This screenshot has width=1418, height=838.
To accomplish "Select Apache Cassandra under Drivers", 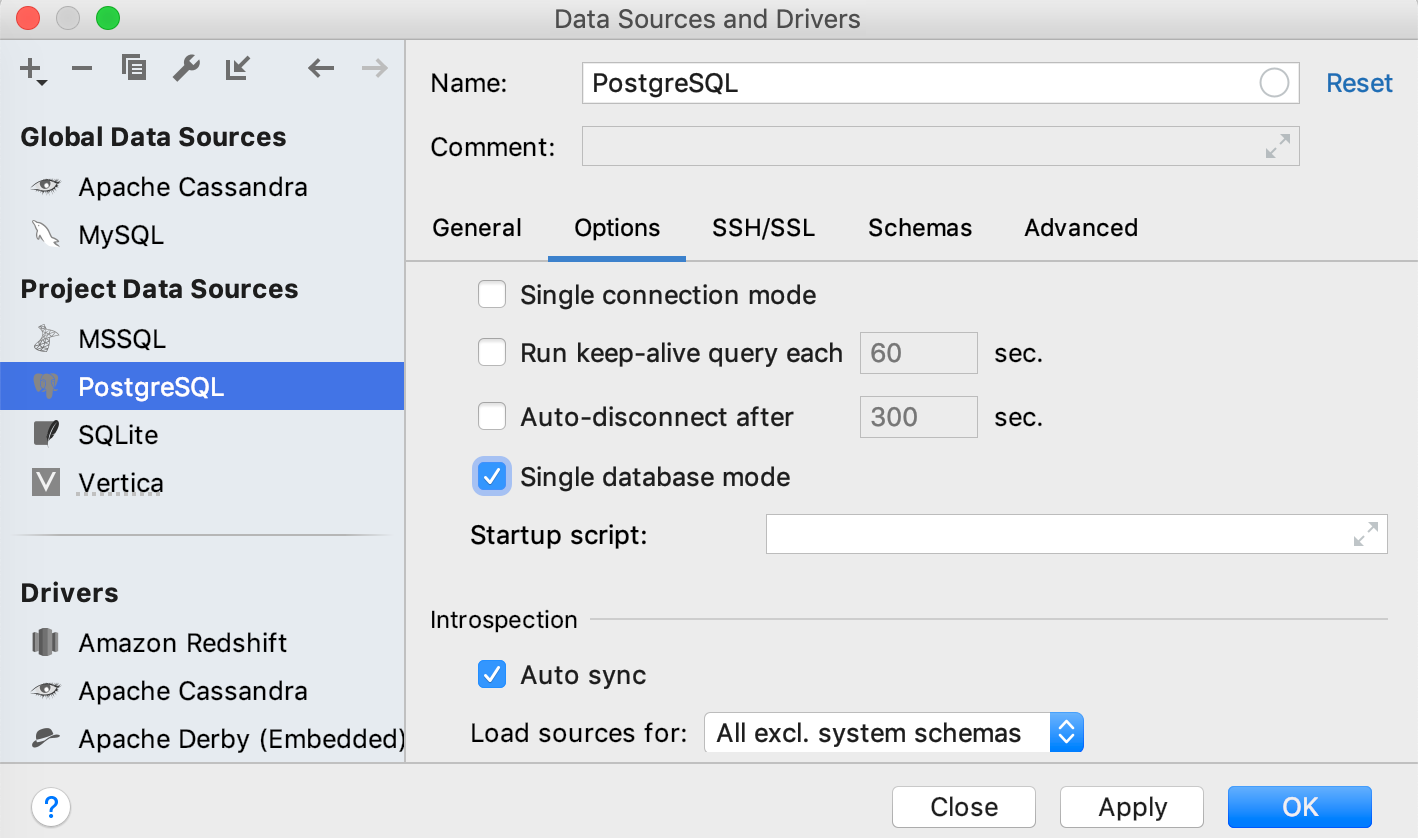I will (202, 691).
